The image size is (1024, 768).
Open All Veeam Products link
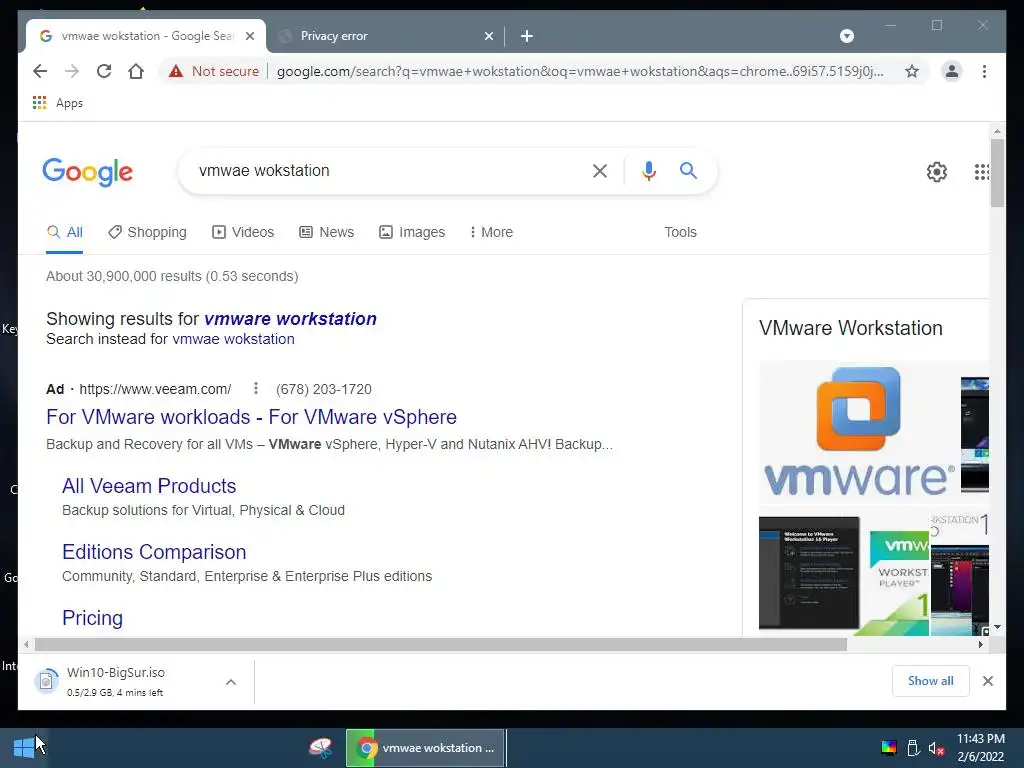coord(149,486)
